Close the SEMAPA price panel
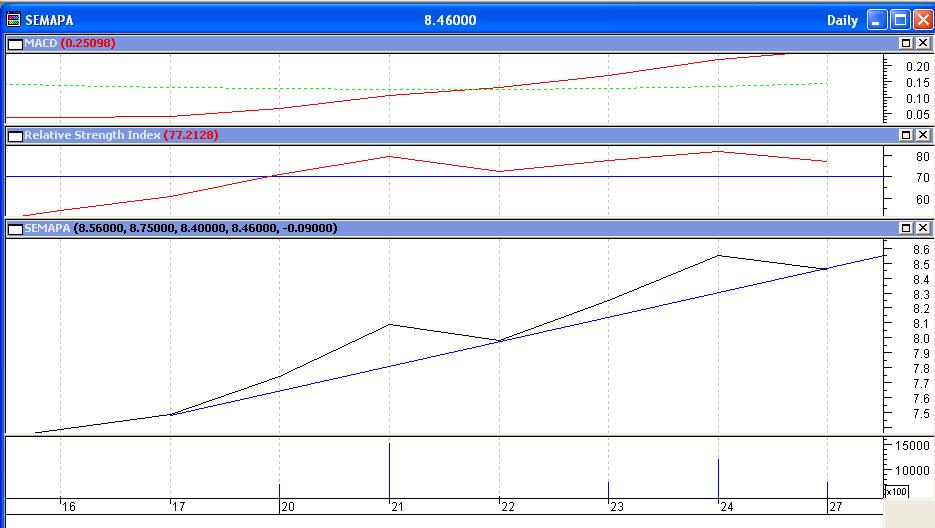The height and width of the screenshot is (528, 935). tap(922, 228)
